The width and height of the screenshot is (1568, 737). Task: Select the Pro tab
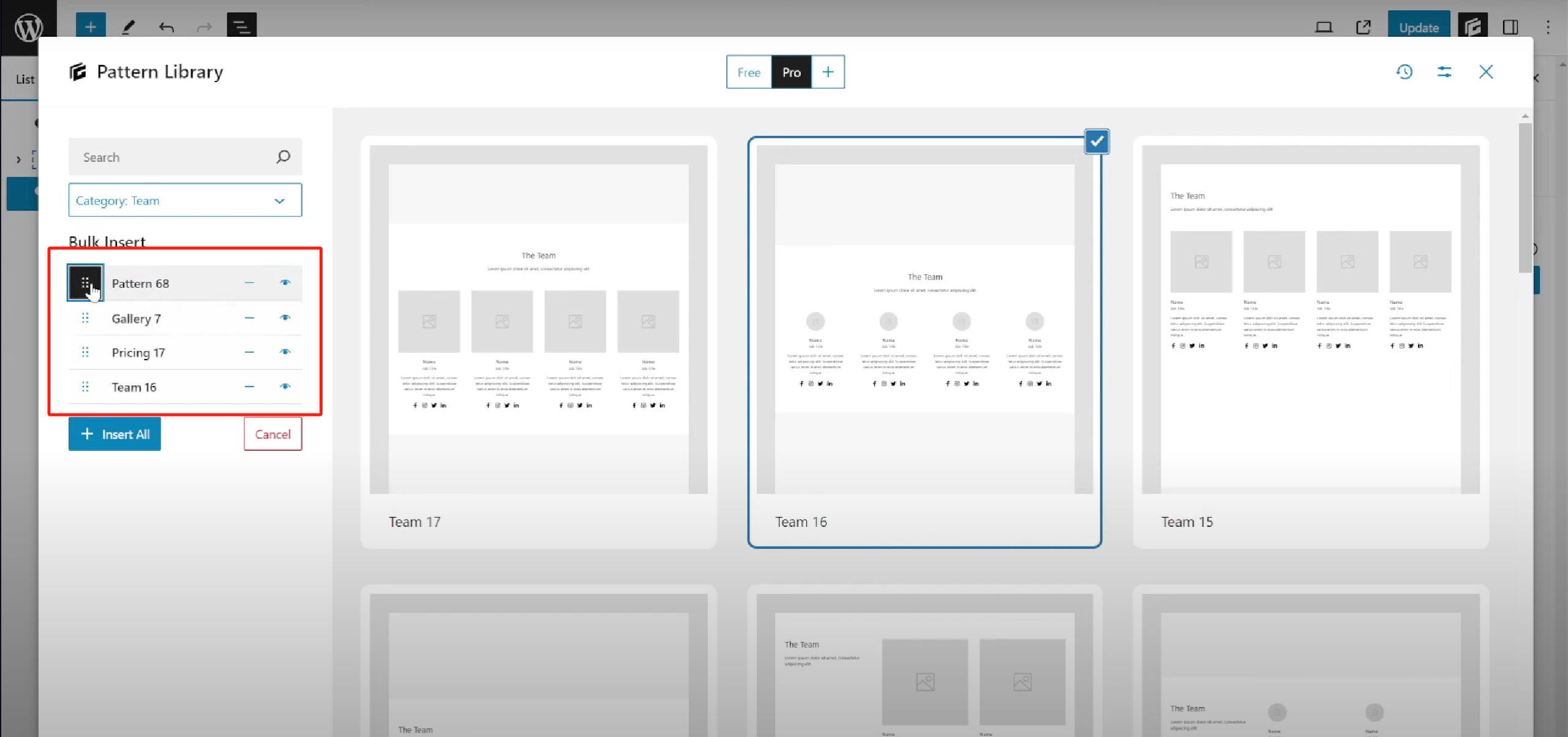(791, 72)
